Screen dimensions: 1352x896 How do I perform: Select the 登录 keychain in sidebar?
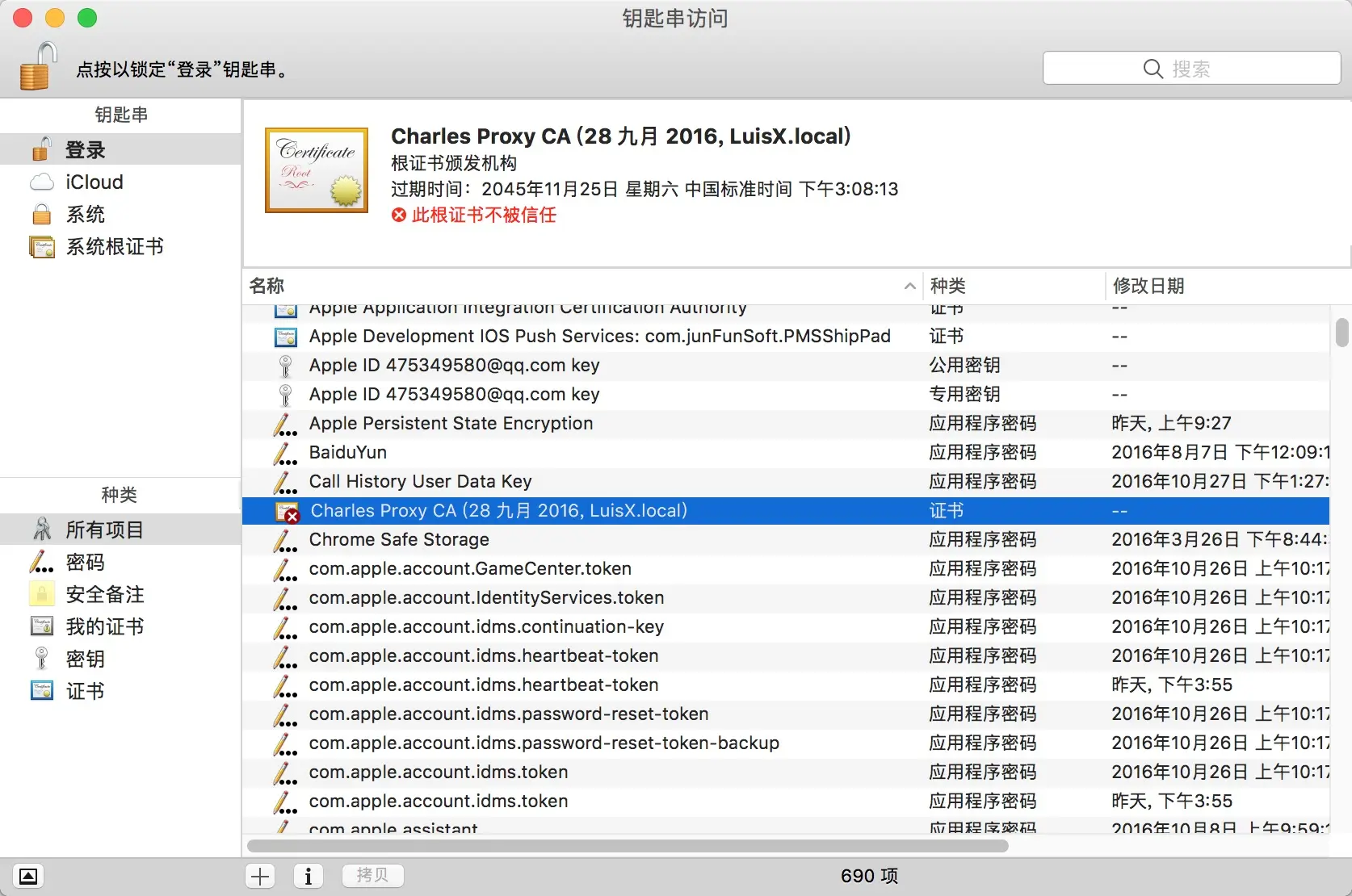tap(121, 149)
